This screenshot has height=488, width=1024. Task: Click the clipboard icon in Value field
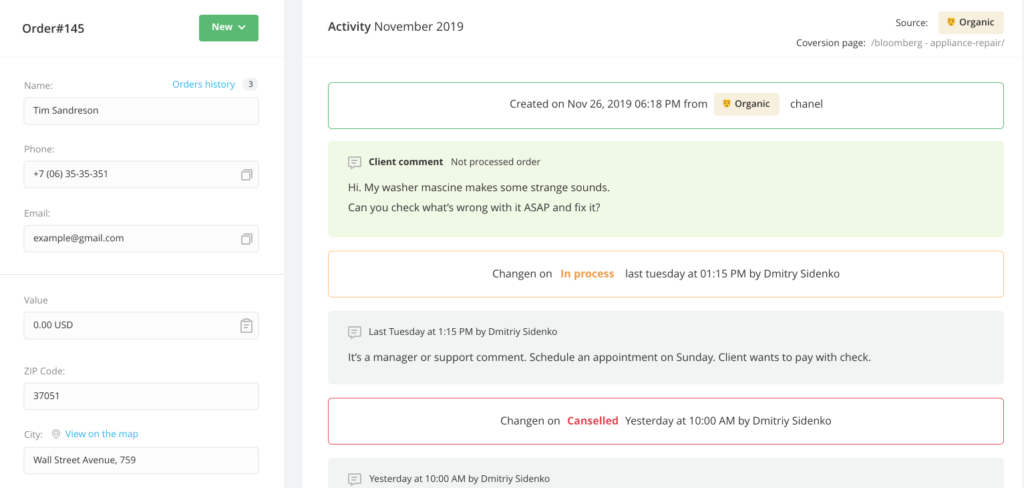(246, 325)
